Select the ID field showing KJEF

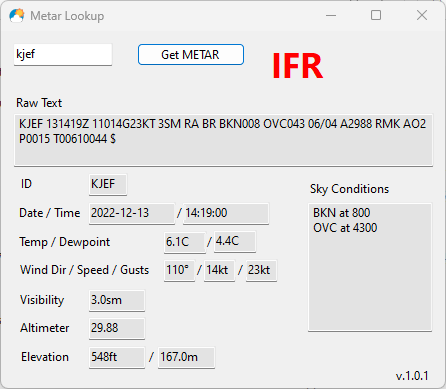click(x=108, y=184)
